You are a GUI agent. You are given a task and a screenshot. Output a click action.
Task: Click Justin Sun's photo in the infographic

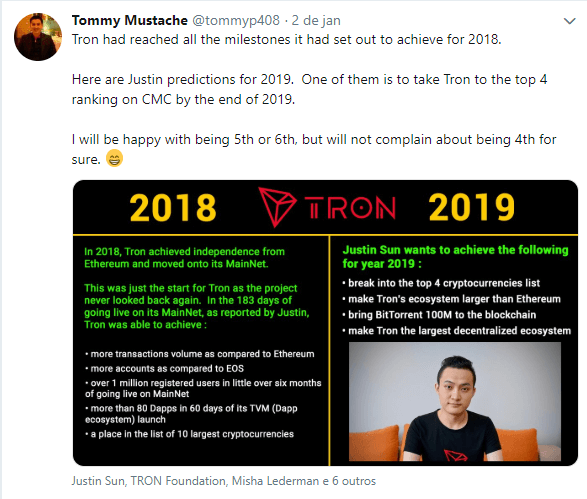pyautogui.click(x=455, y=401)
